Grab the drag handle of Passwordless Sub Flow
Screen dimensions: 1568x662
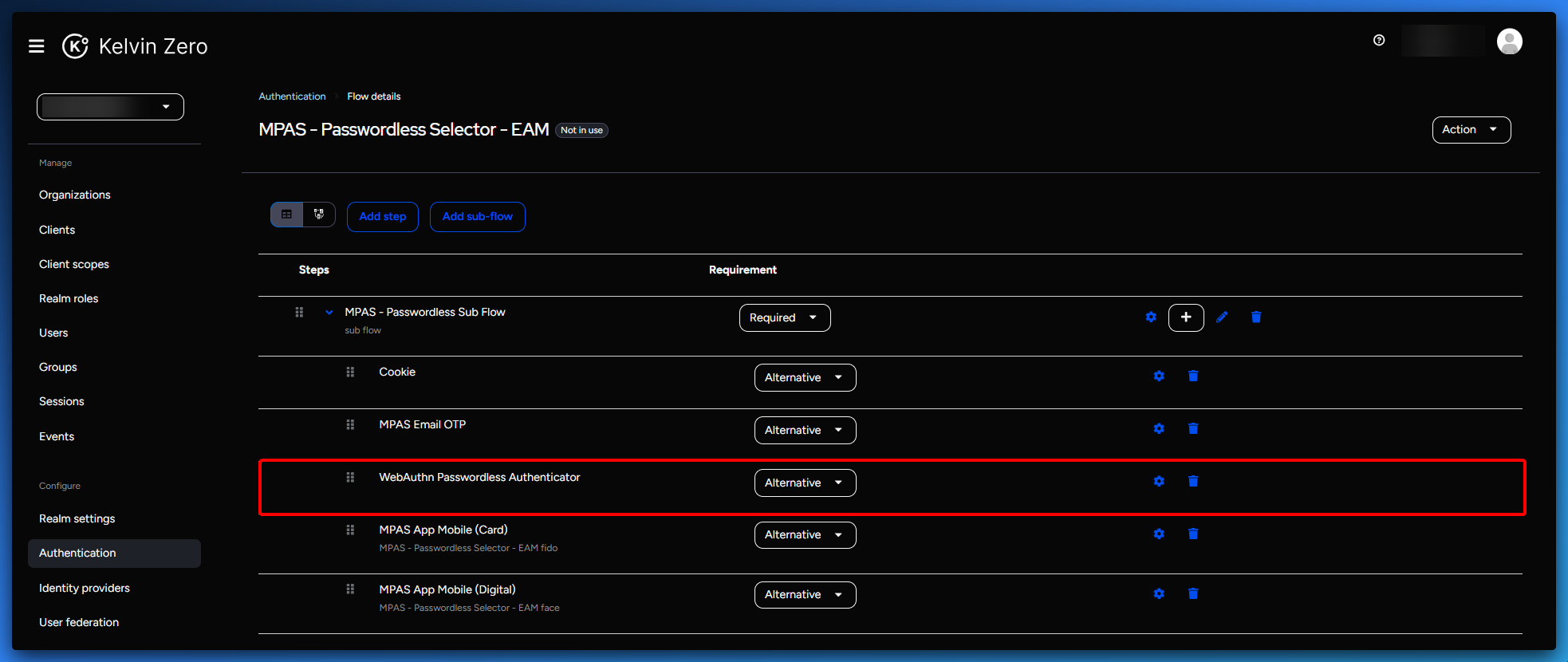coord(299,312)
